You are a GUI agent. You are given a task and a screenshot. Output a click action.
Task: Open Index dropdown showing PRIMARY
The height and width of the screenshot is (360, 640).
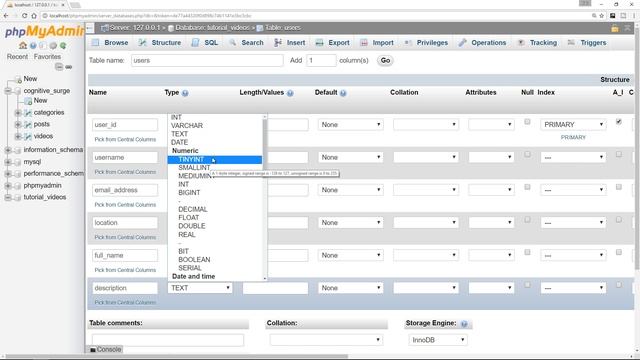point(573,124)
